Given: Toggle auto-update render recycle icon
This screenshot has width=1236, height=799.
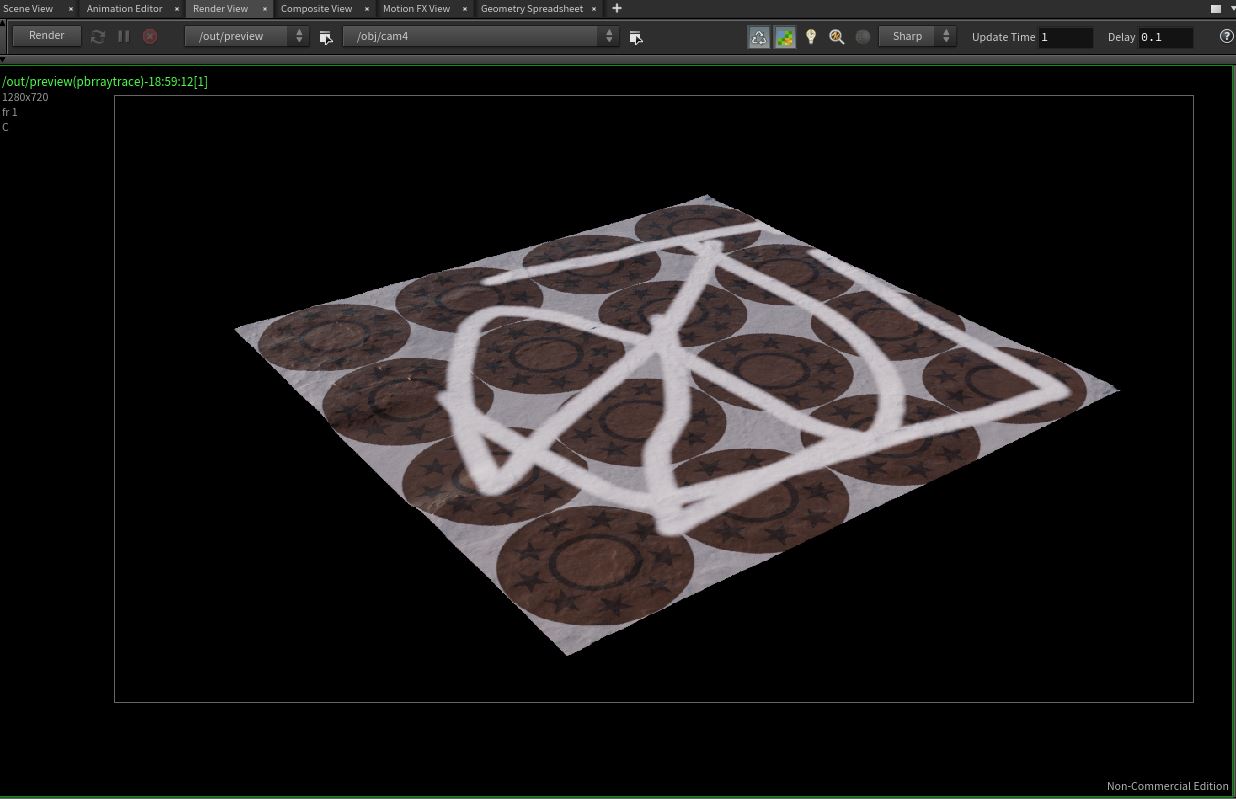Looking at the screenshot, I should pos(759,37).
